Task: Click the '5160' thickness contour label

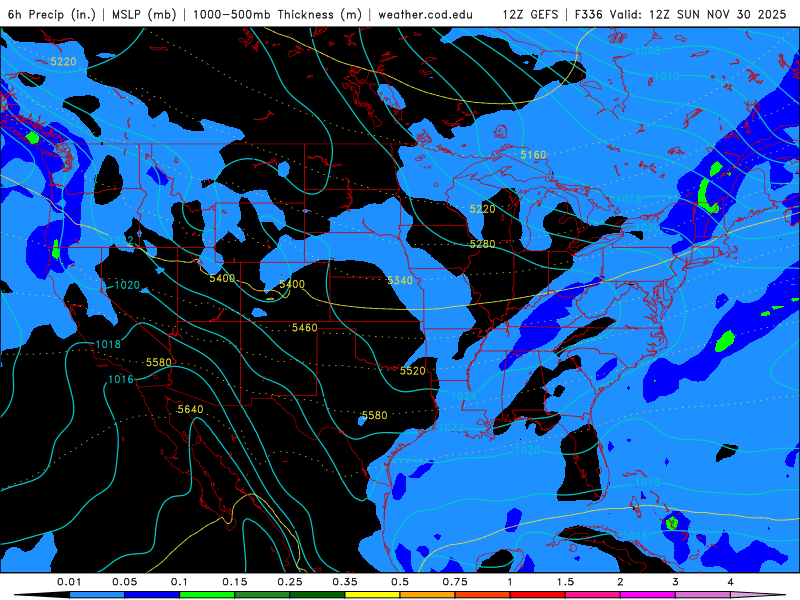Action: coord(533,155)
